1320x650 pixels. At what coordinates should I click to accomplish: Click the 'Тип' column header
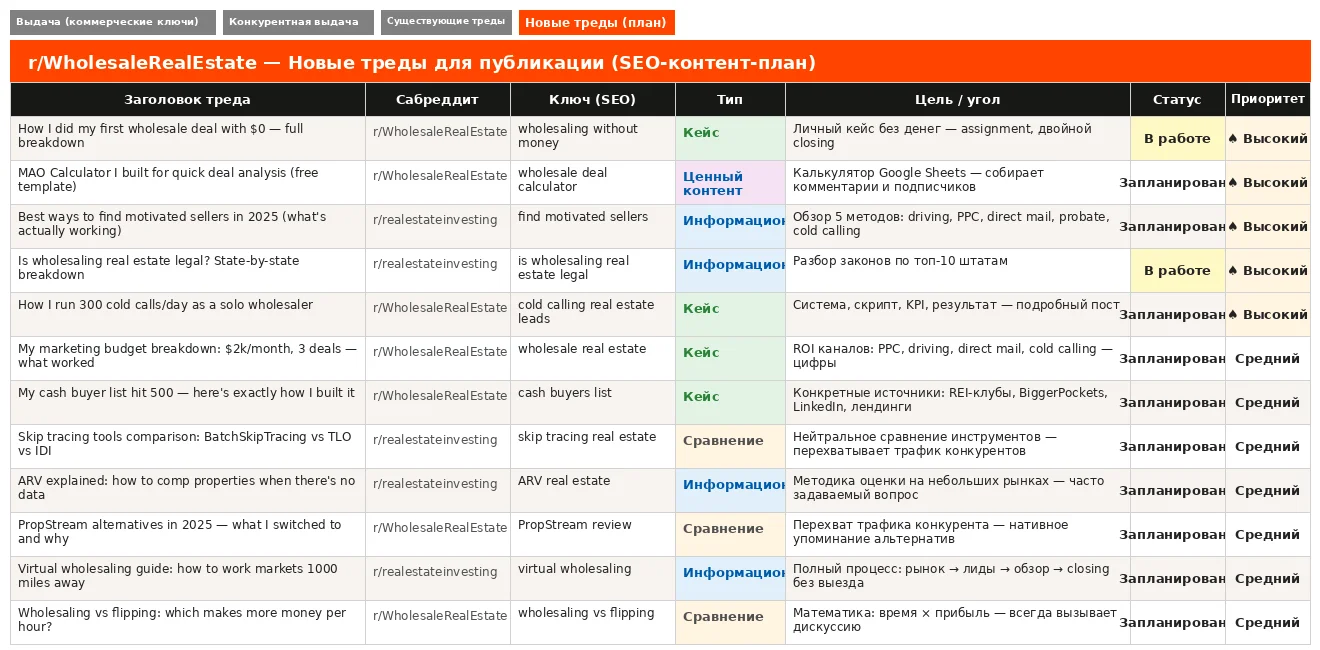(730, 99)
